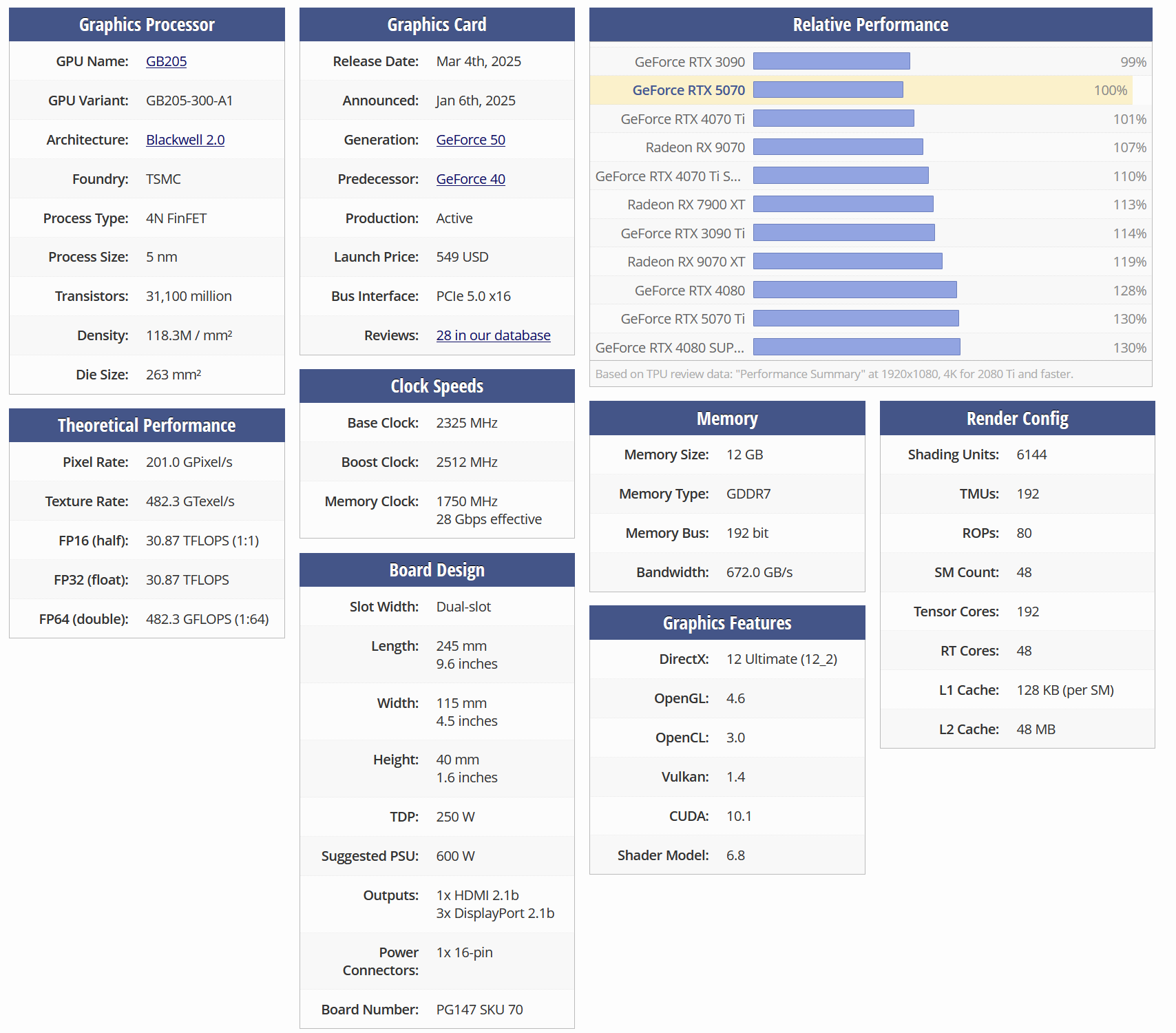The image size is (1176, 1033).
Task: Click the TDP value 250 W
Action: (x=455, y=817)
